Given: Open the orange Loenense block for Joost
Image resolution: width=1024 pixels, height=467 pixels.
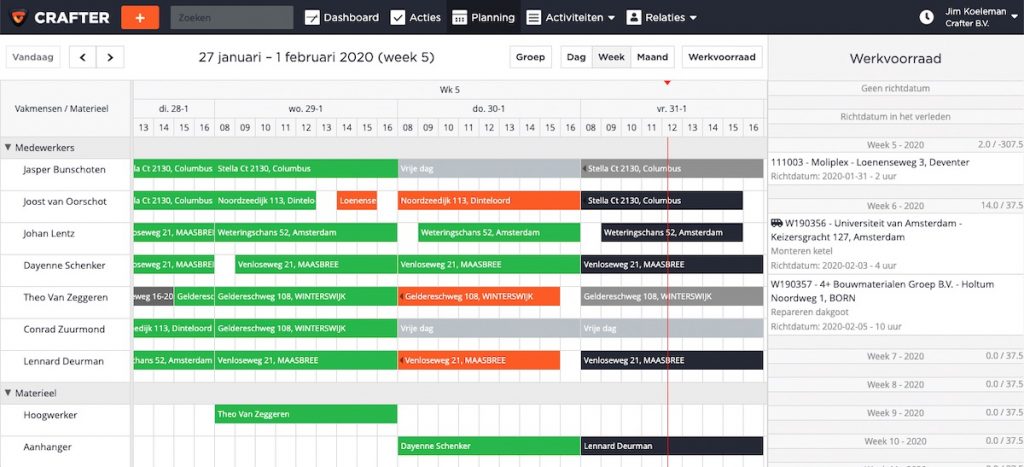Looking at the screenshot, I should tap(357, 201).
